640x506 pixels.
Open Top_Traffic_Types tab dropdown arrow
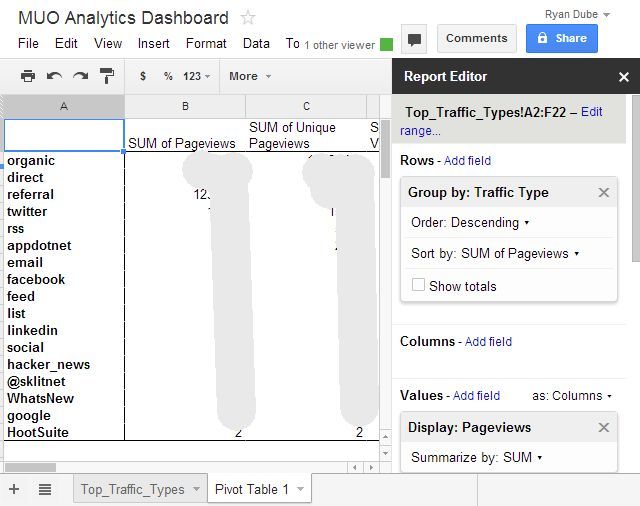click(196, 489)
